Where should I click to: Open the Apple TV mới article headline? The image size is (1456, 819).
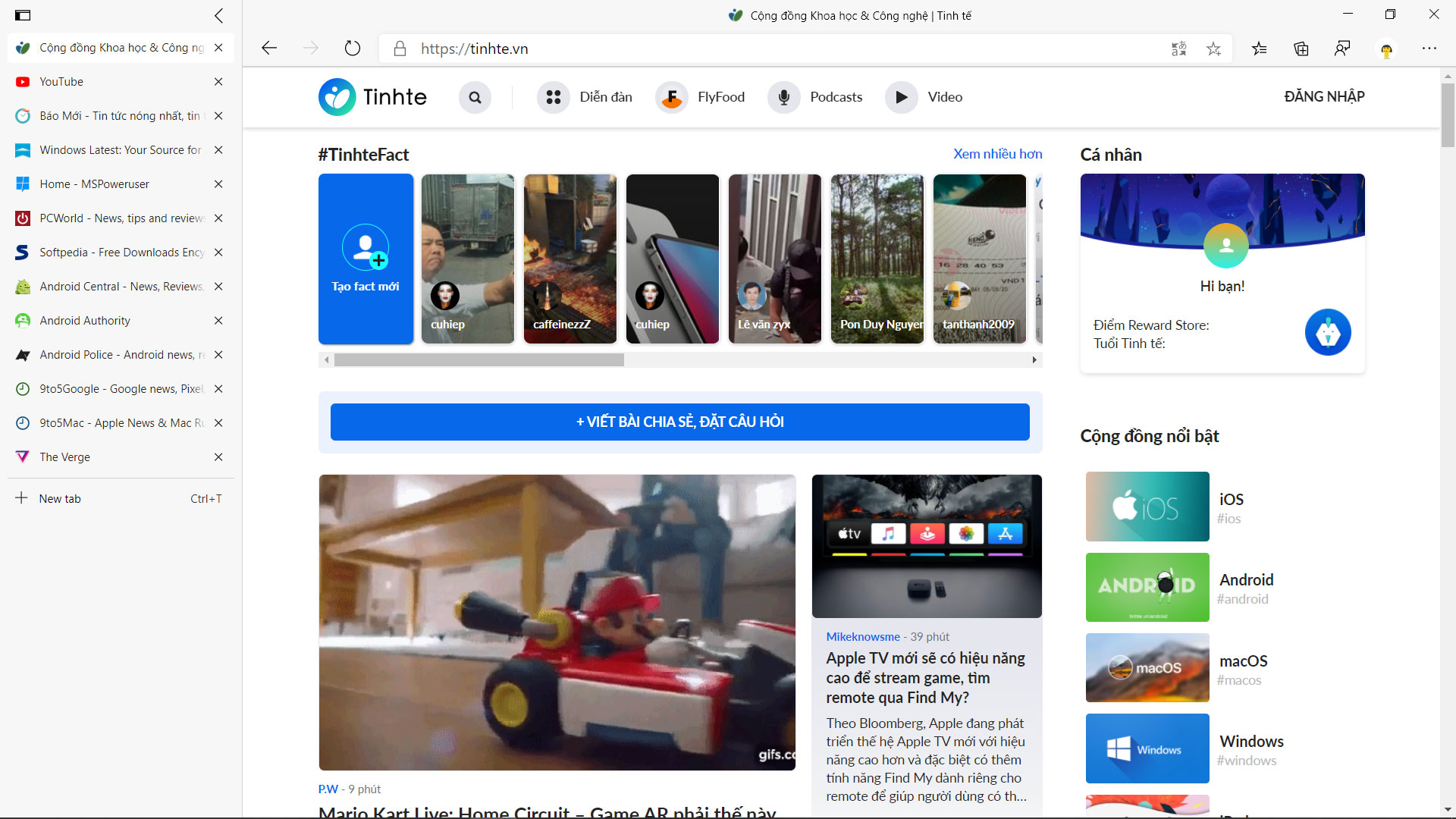[x=926, y=678]
